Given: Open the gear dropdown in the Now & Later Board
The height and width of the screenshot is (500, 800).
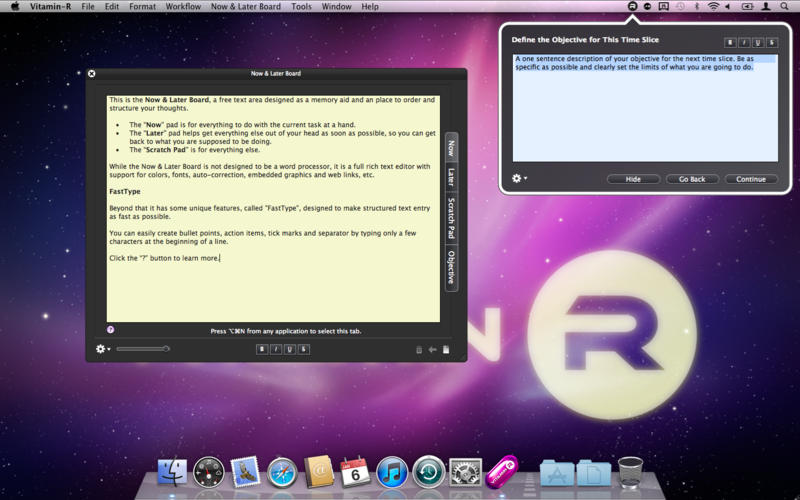Looking at the screenshot, I should coord(102,349).
